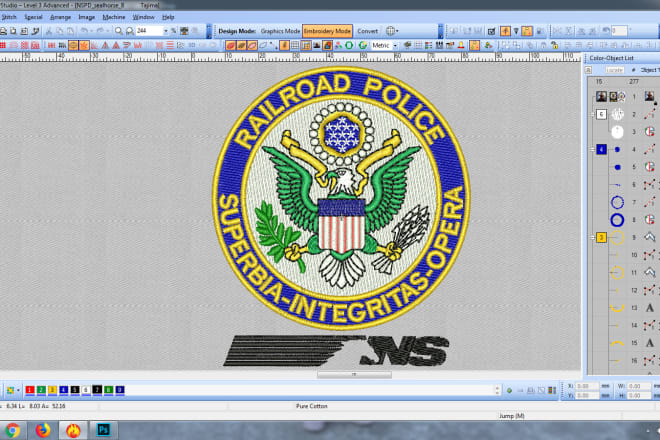This screenshot has width=660, height=440.
Task: Collapse the yellow color 3 group in list
Action: pyautogui.click(x=592, y=237)
